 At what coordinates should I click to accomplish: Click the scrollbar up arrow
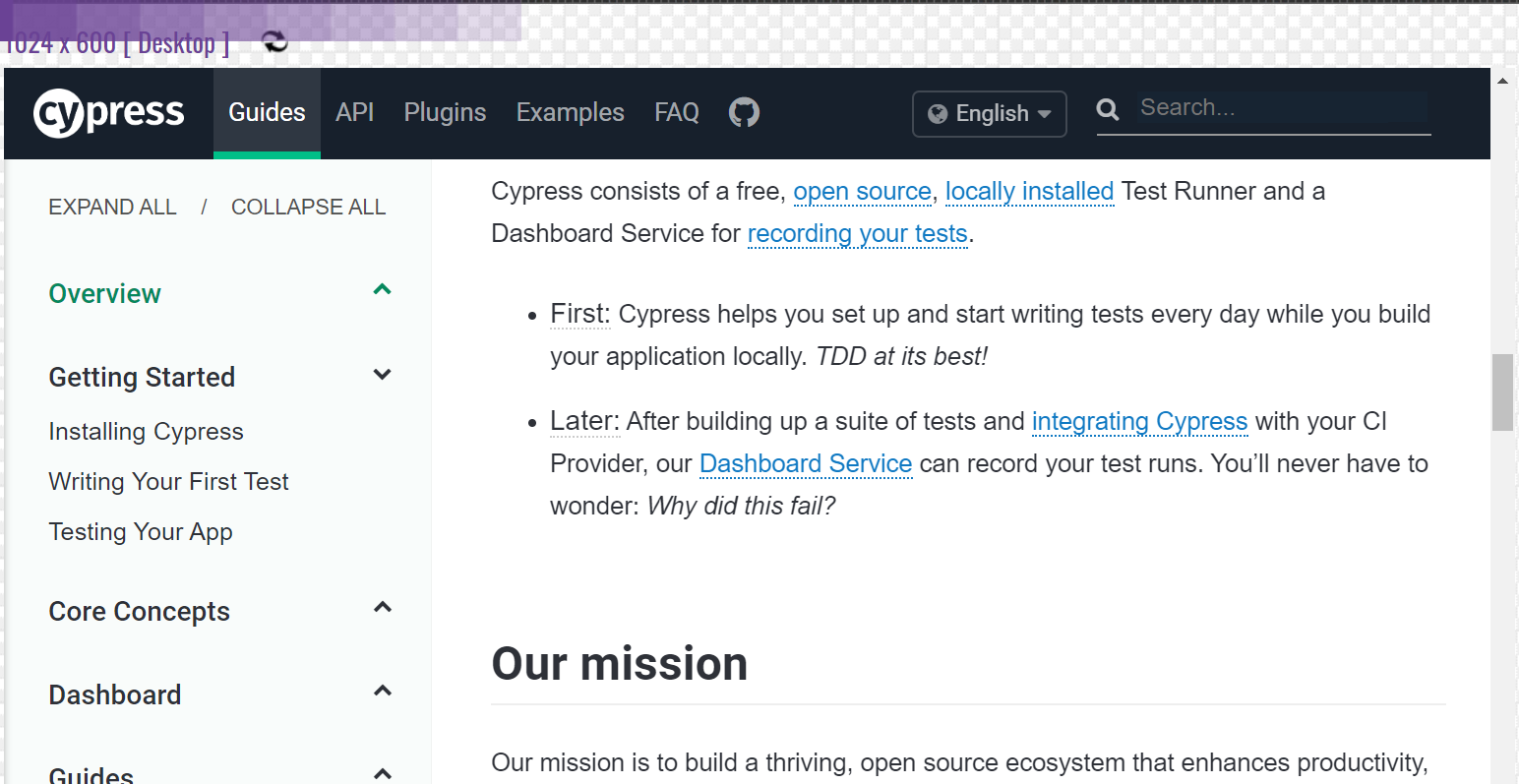pyautogui.click(x=1502, y=81)
